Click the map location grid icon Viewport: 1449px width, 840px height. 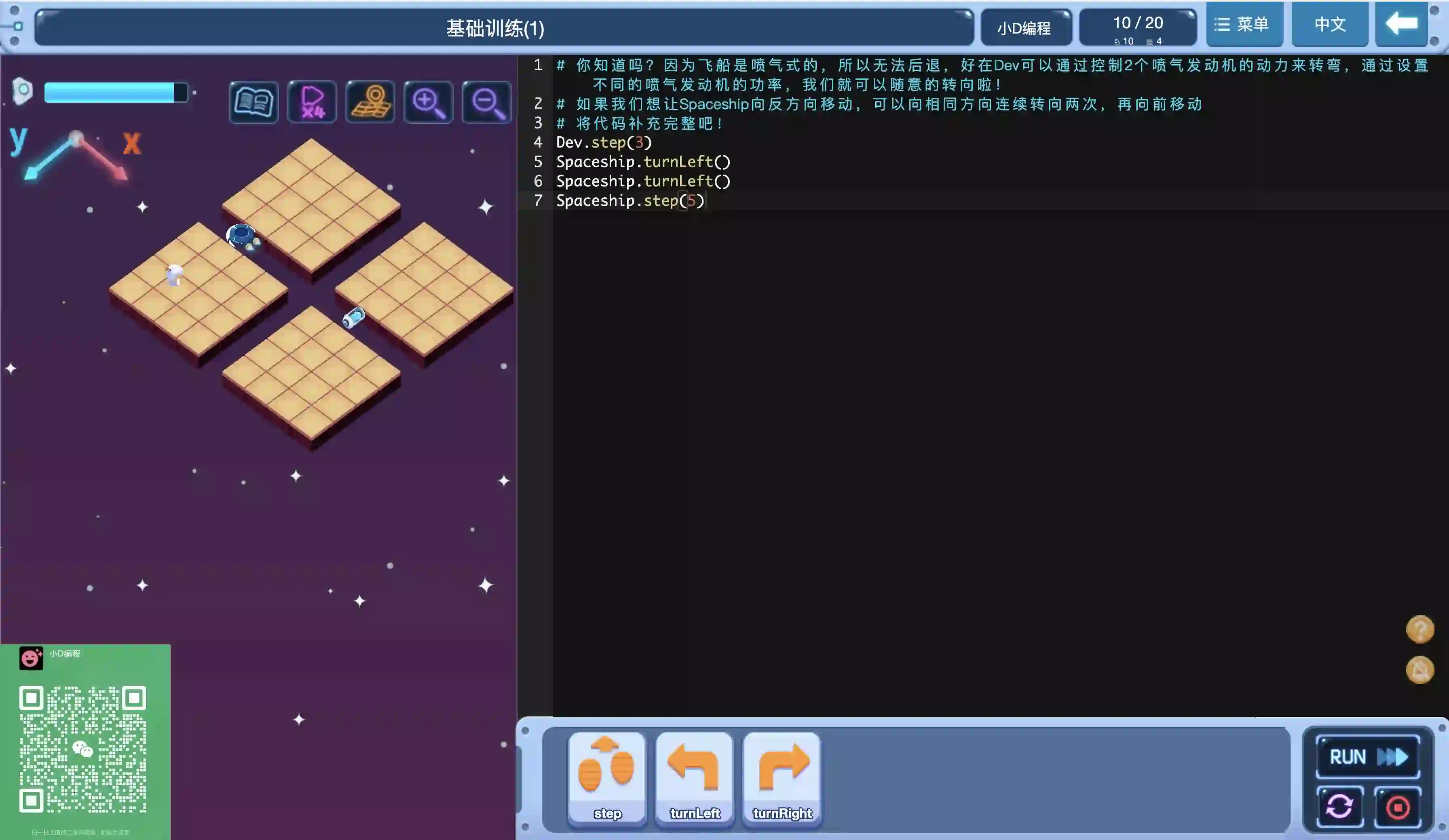point(370,102)
